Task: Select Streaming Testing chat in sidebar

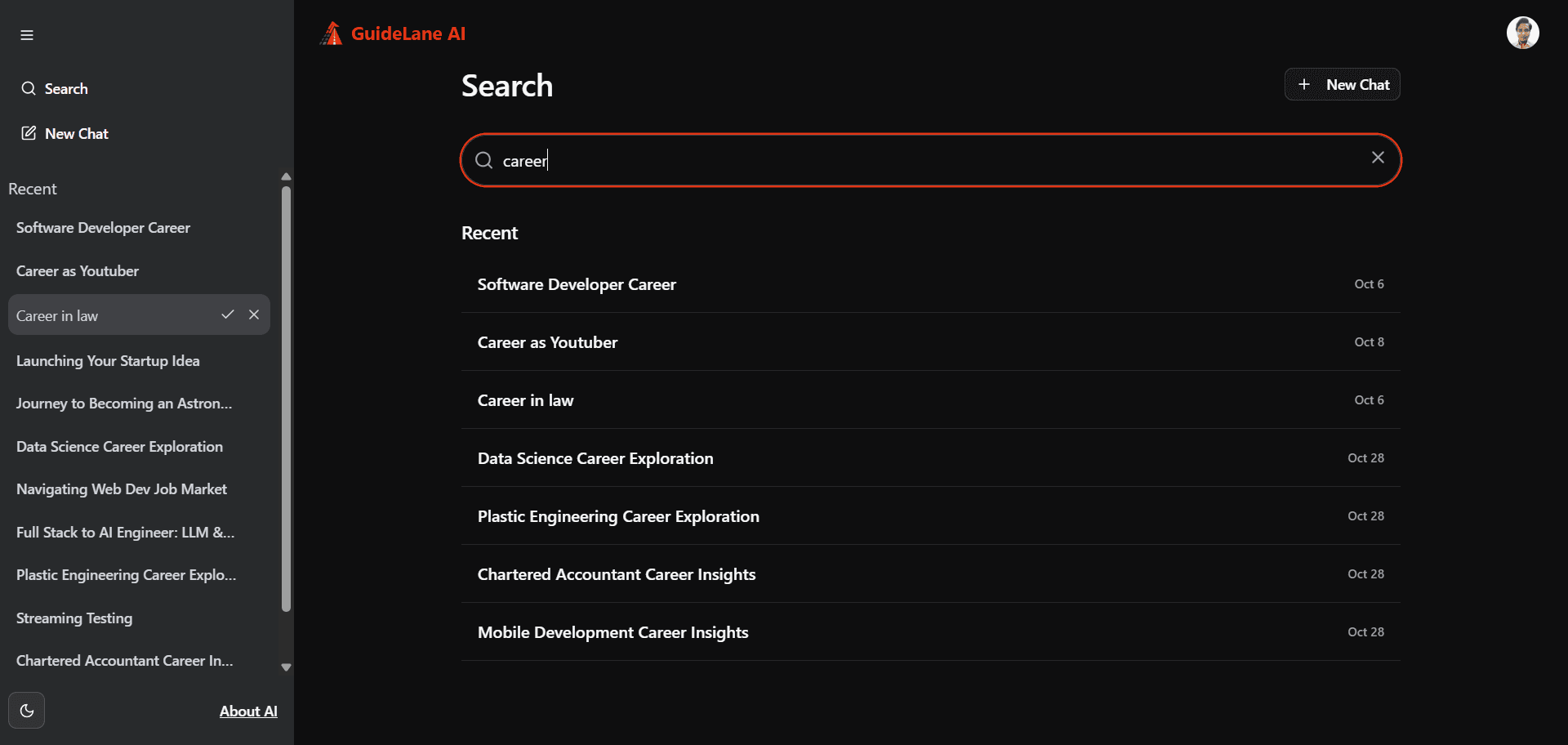Action: [x=73, y=618]
